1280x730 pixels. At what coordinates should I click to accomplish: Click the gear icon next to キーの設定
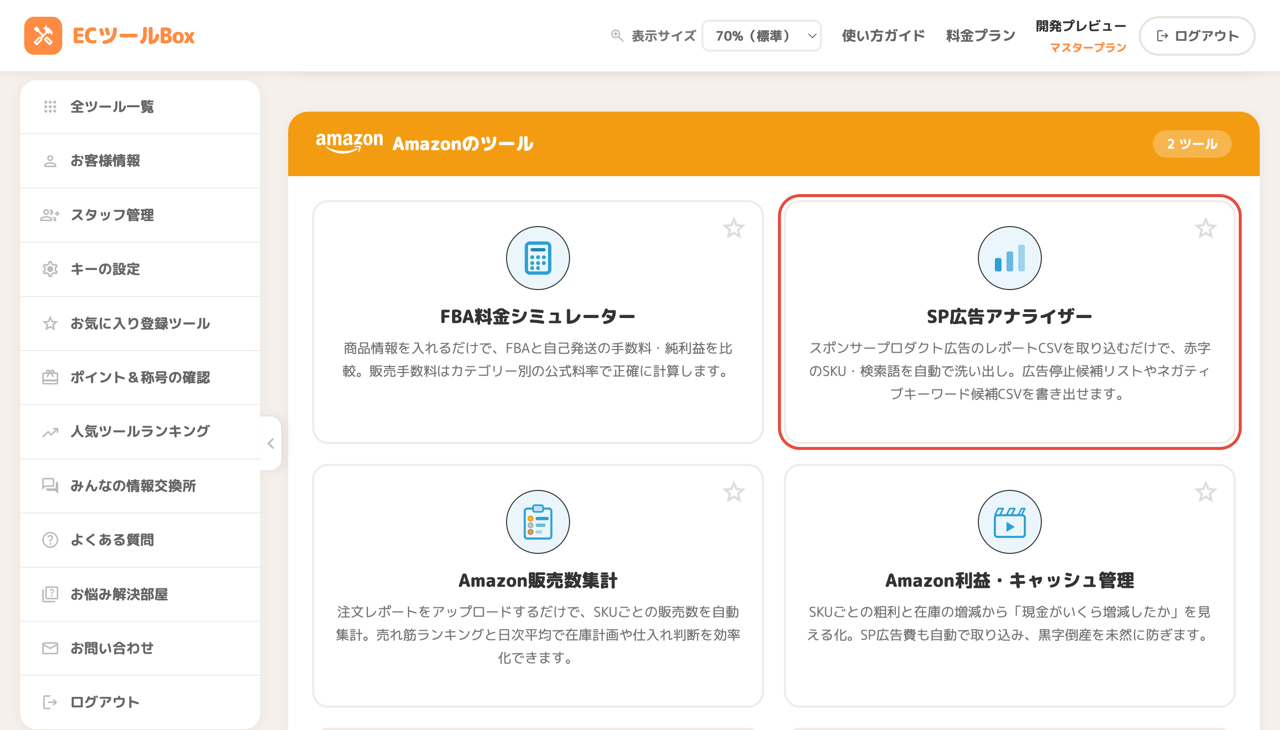pos(50,269)
